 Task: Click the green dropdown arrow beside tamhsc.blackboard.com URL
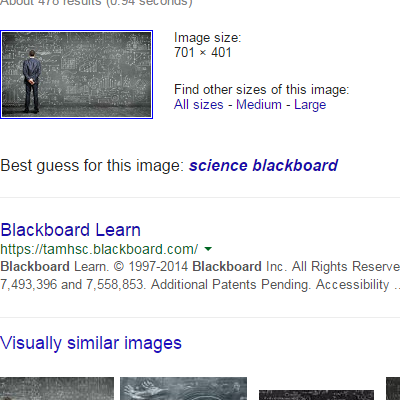click(208, 249)
